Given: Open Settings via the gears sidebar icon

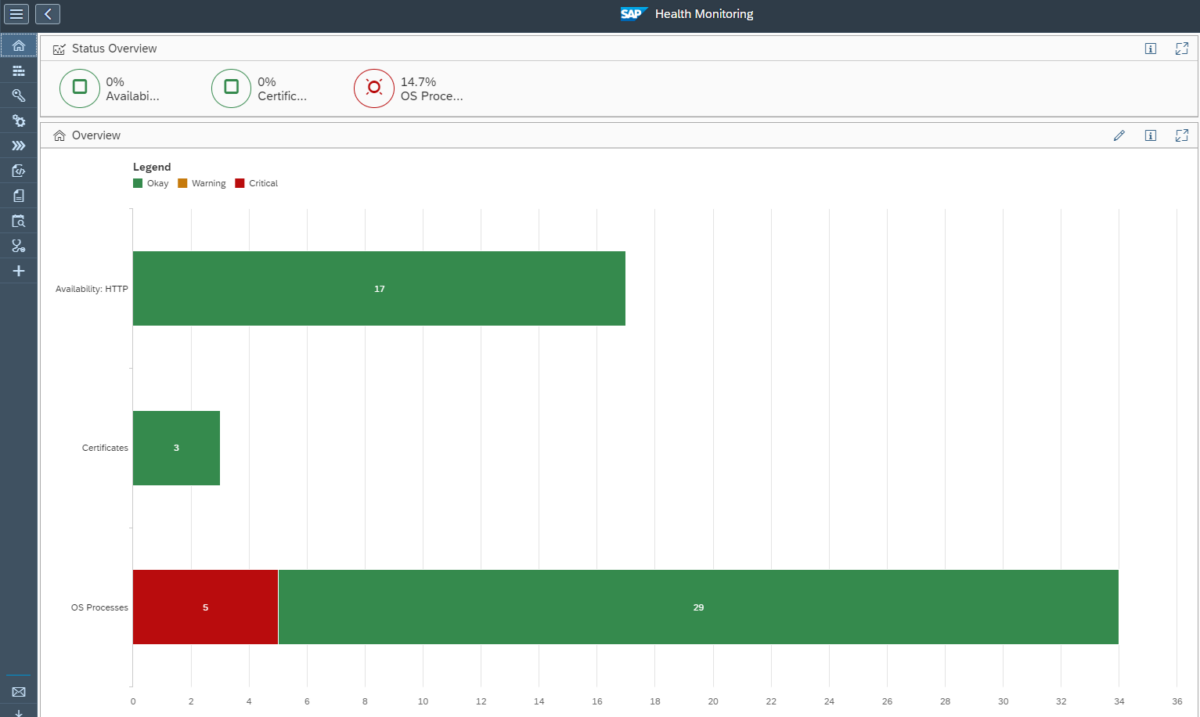Looking at the screenshot, I should (x=18, y=120).
